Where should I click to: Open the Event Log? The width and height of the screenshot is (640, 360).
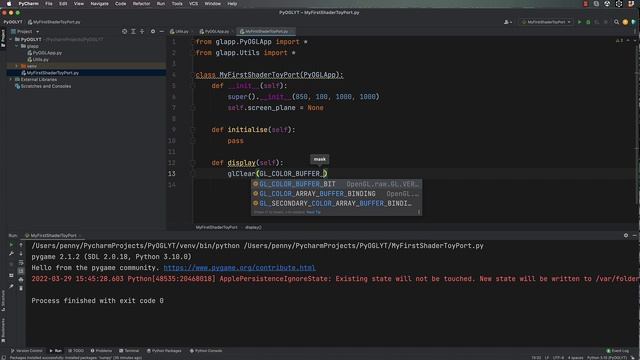[x=618, y=351]
